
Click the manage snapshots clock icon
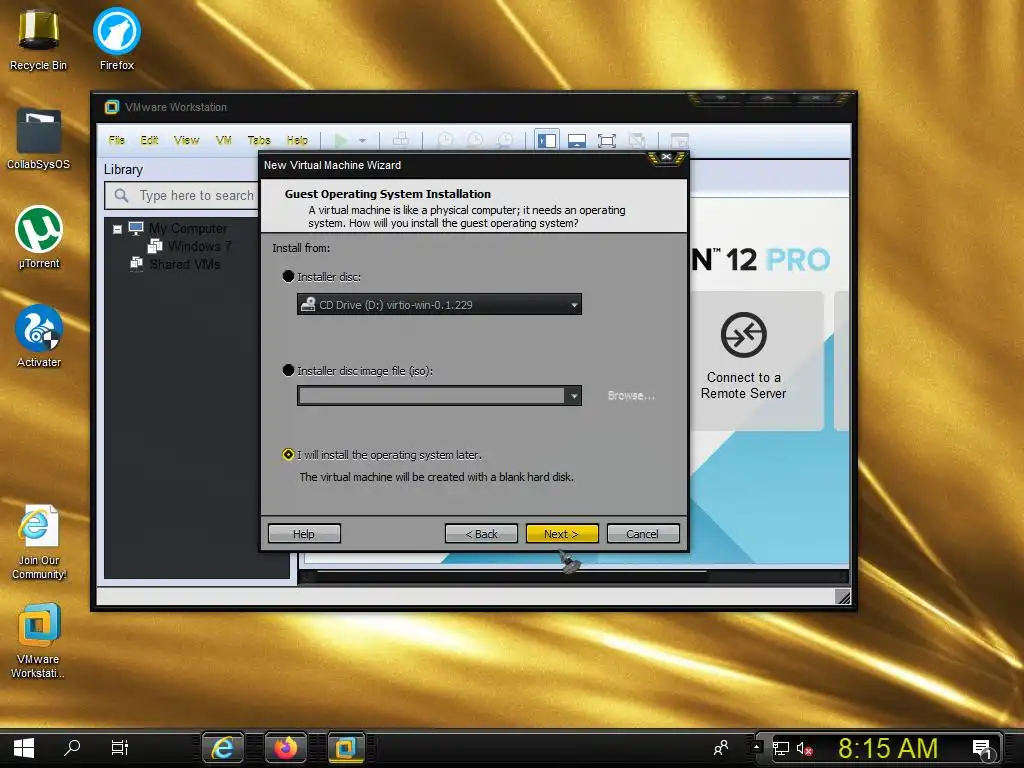[505, 140]
